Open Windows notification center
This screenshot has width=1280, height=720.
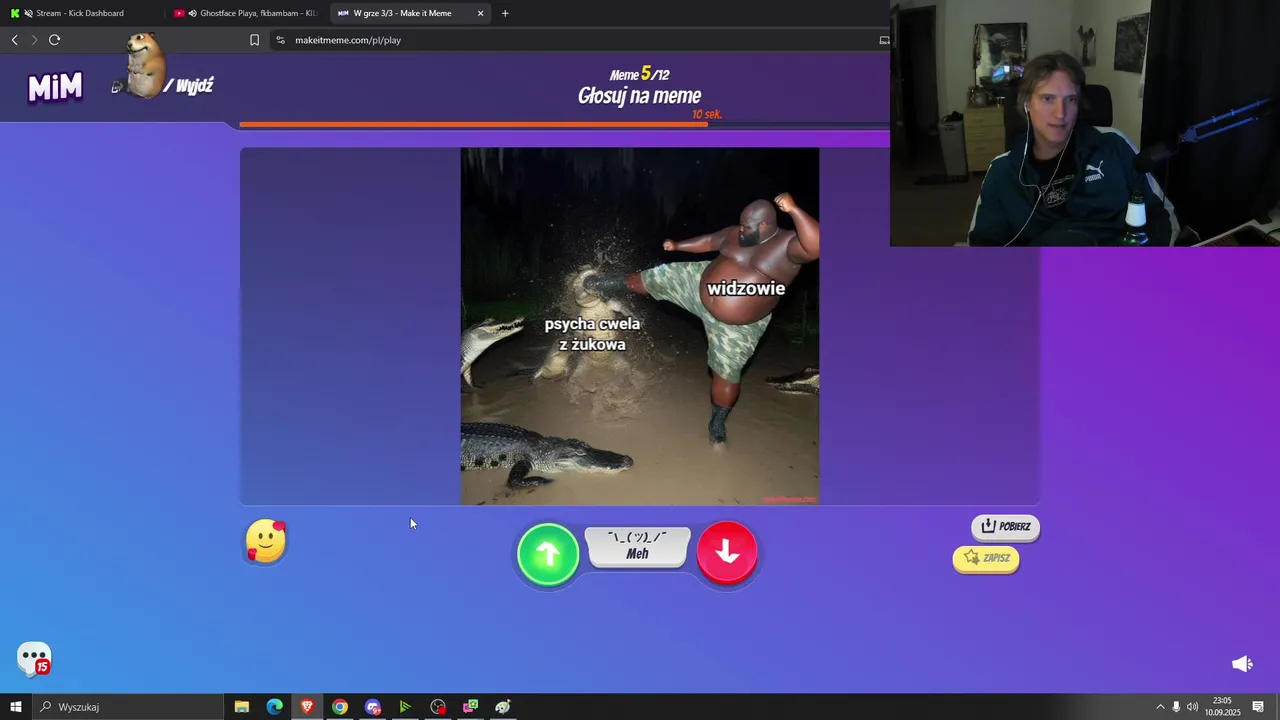click(1258, 707)
